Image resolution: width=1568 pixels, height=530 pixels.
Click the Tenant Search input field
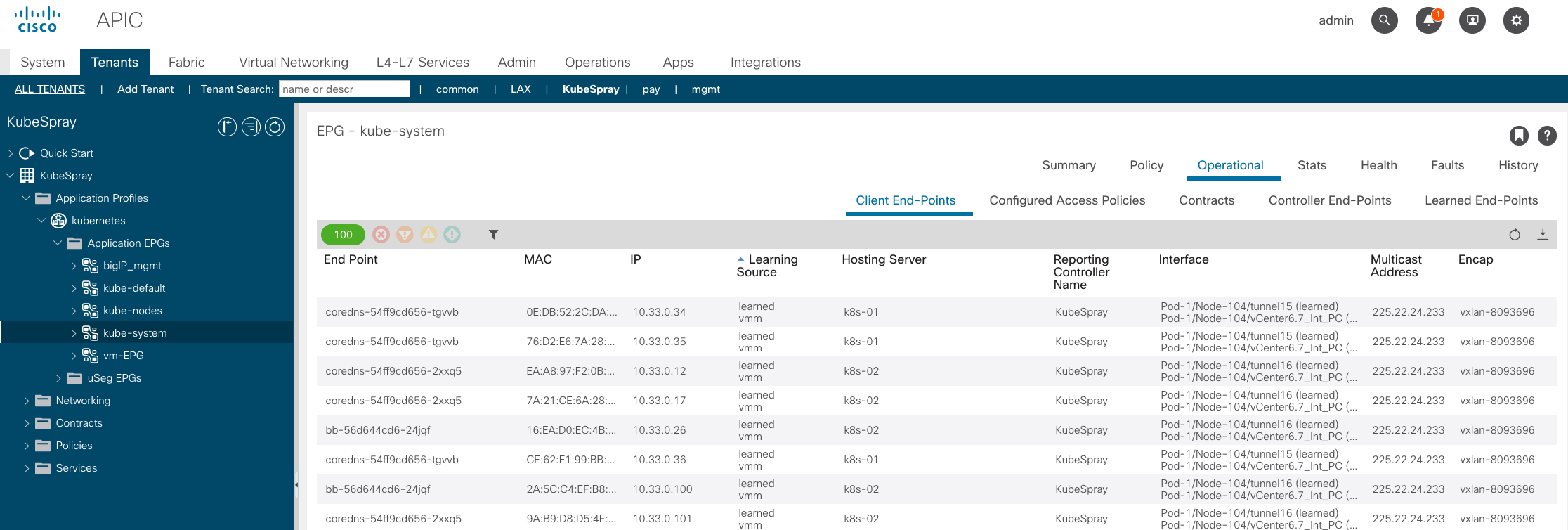[x=344, y=89]
